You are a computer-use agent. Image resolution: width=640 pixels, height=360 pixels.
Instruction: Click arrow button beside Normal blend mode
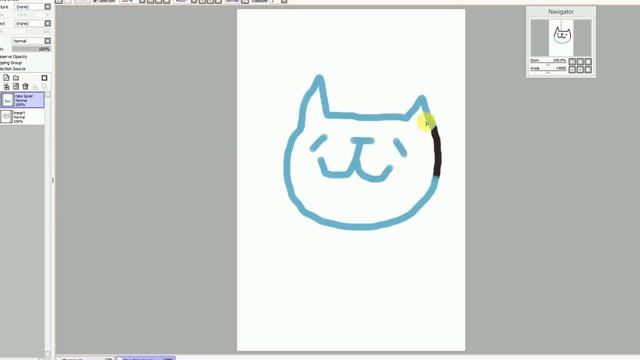point(48,41)
